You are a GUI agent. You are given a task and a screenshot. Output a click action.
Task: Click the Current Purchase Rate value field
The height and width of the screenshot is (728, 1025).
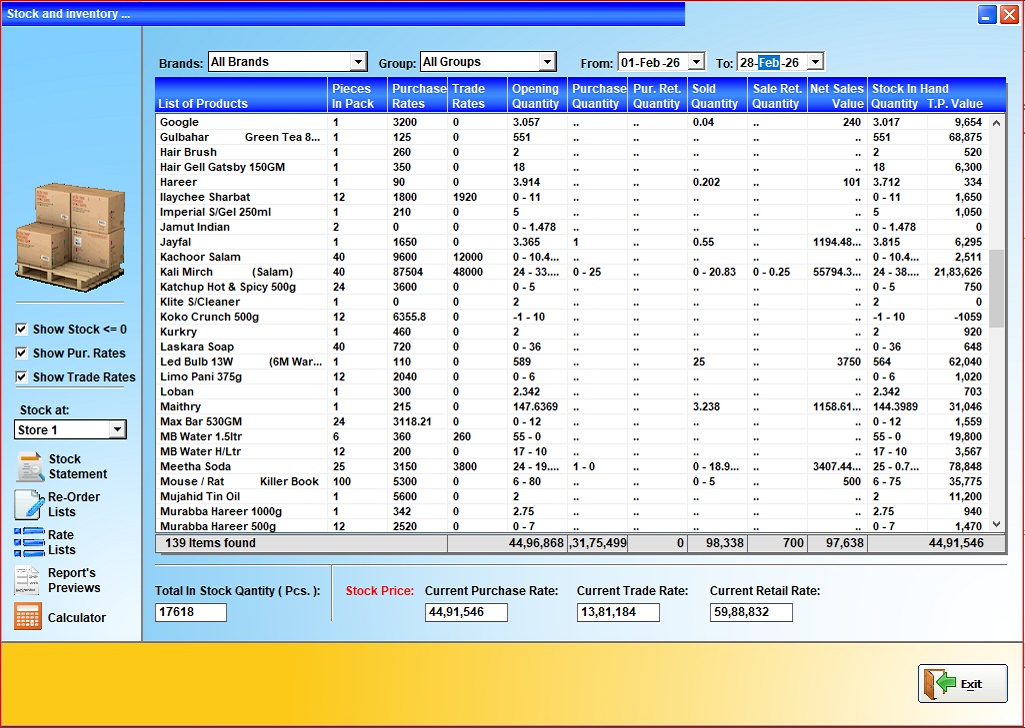click(x=466, y=612)
